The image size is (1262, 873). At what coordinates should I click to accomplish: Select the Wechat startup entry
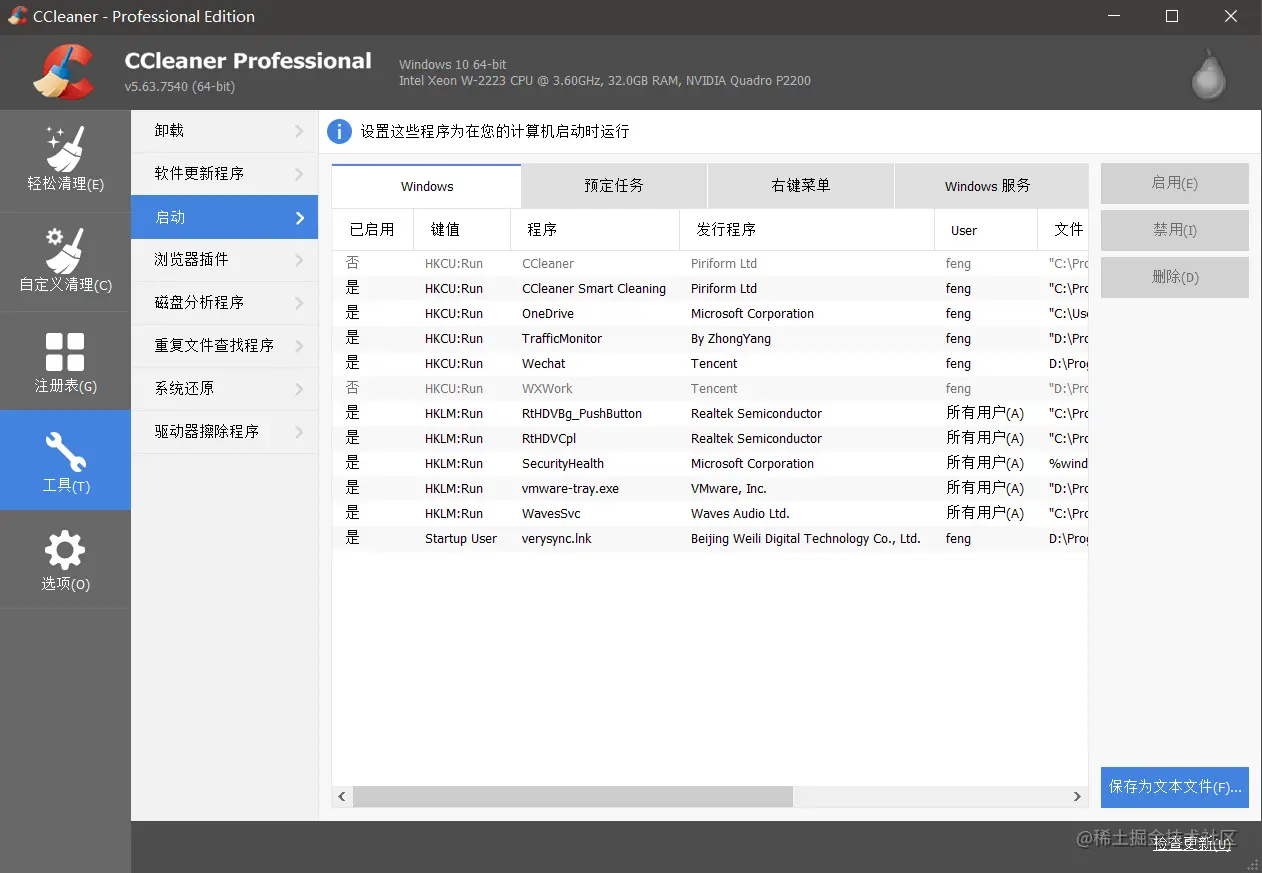(710, 364)
